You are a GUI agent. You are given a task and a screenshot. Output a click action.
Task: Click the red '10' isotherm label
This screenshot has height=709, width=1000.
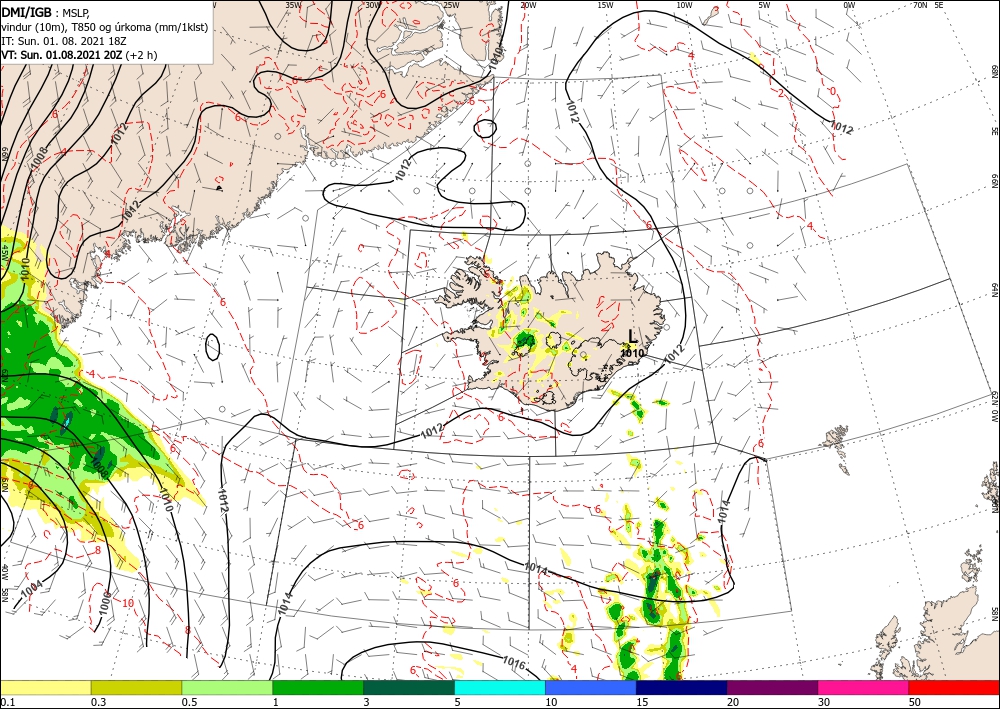[128, 603]
